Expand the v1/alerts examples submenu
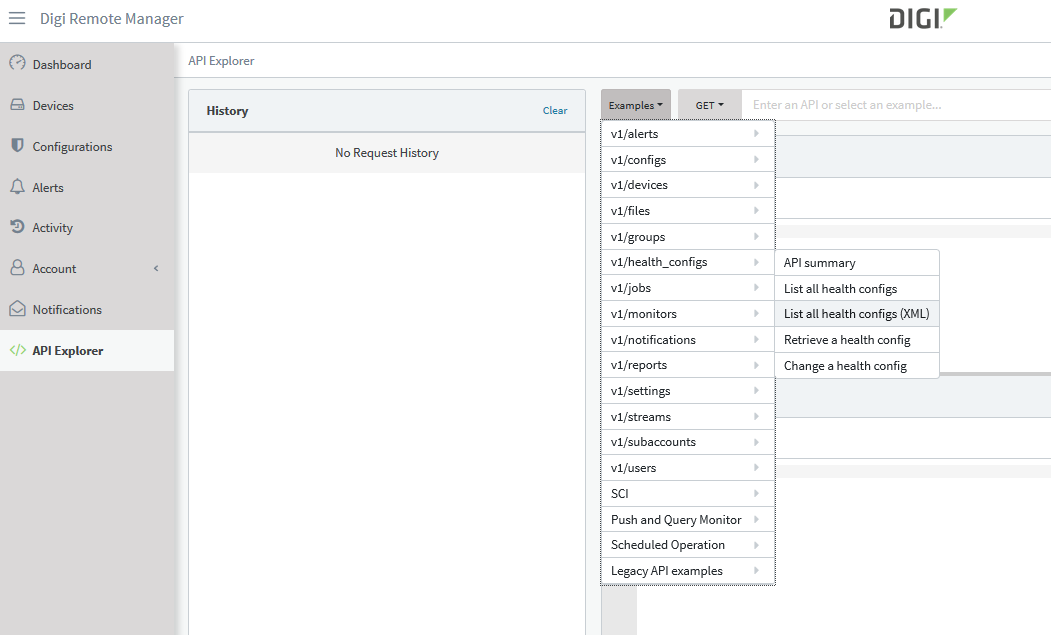This screenshot has width=1051, height=635. [688, 133]
